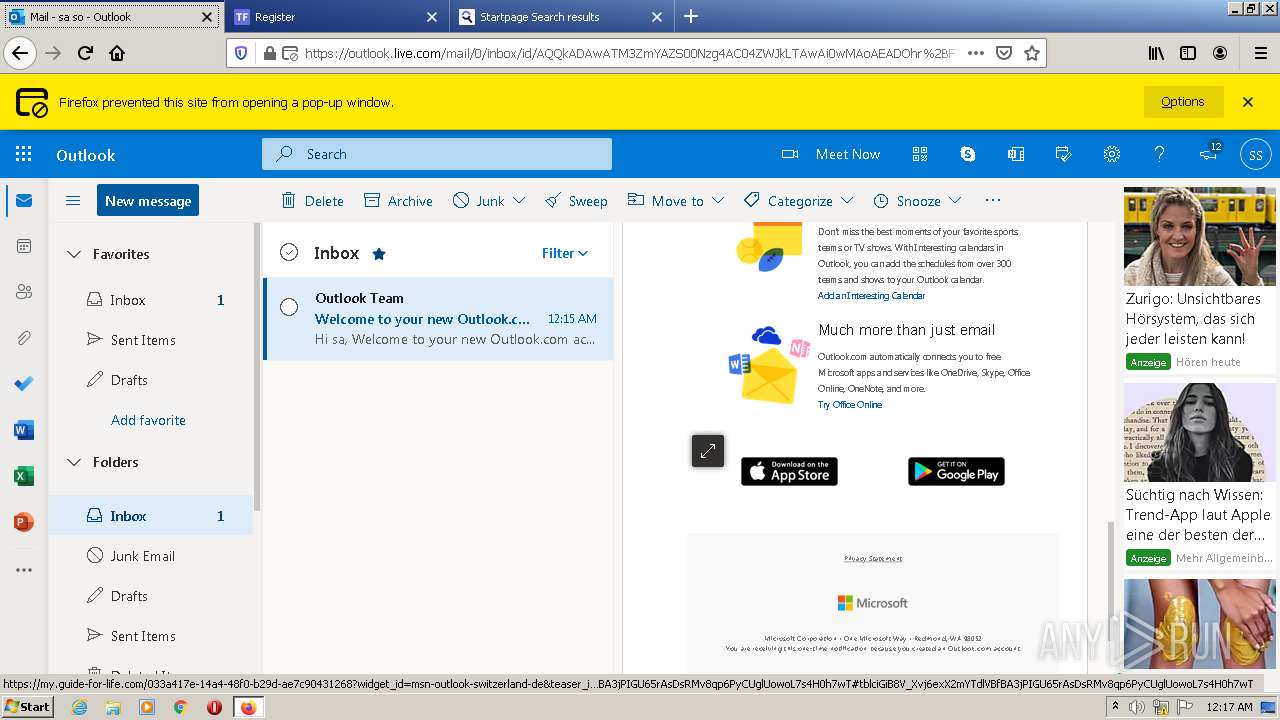
Task: Open Inbox under Favorites
Action: coord(152,300)
